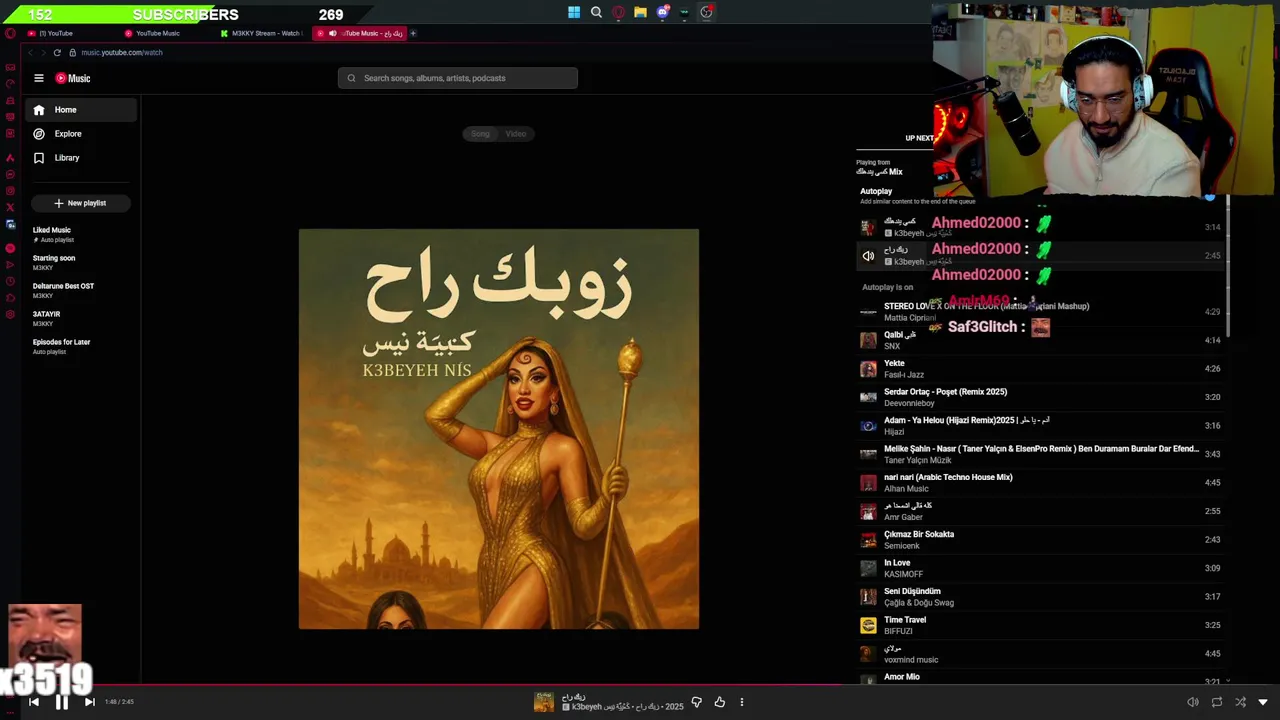Play Qalbi by SNX from queue
This screenshot has height=720, width=1280.
pos(1040,340)
